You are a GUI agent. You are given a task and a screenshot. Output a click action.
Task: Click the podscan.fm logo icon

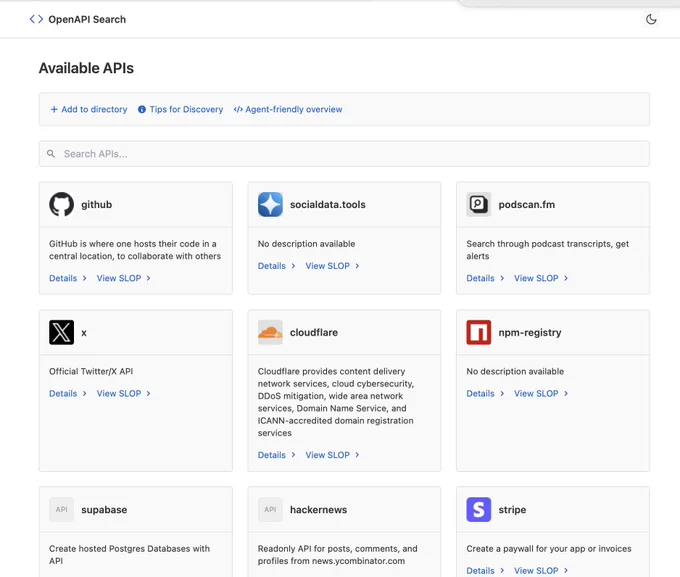click(479, 204)
